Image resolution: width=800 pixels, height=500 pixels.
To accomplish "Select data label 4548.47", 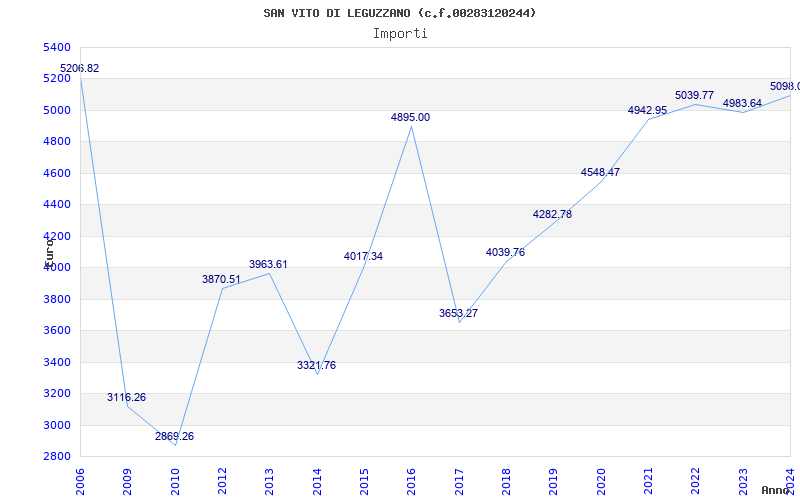I will click(600, 172).
